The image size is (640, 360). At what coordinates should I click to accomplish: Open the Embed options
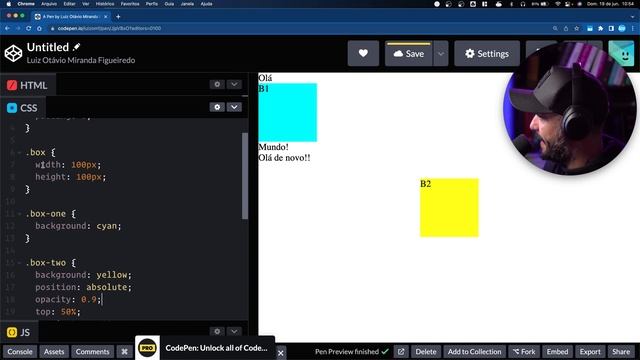[x=557, y=351]
